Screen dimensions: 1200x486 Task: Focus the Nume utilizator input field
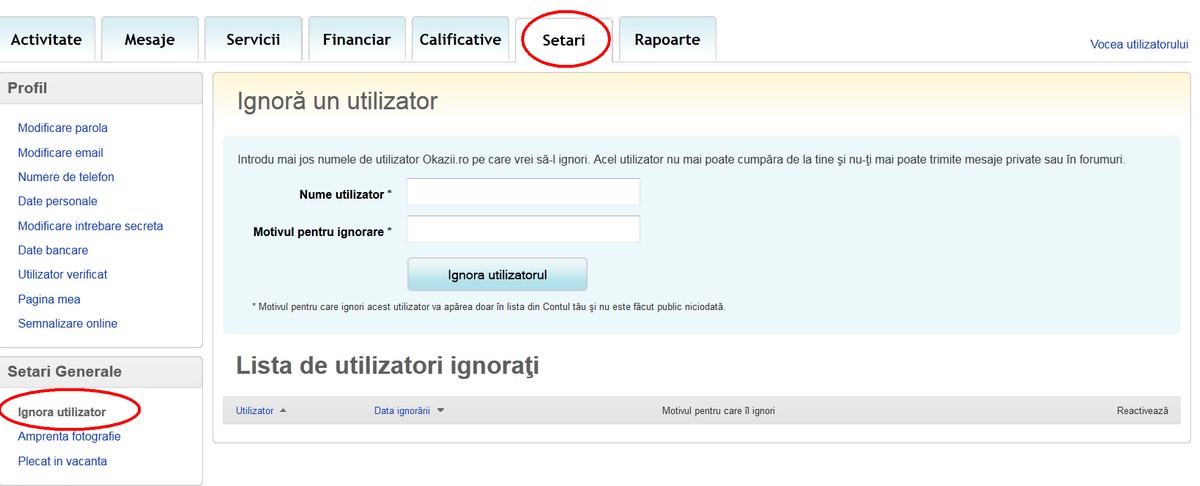point(523,192)
